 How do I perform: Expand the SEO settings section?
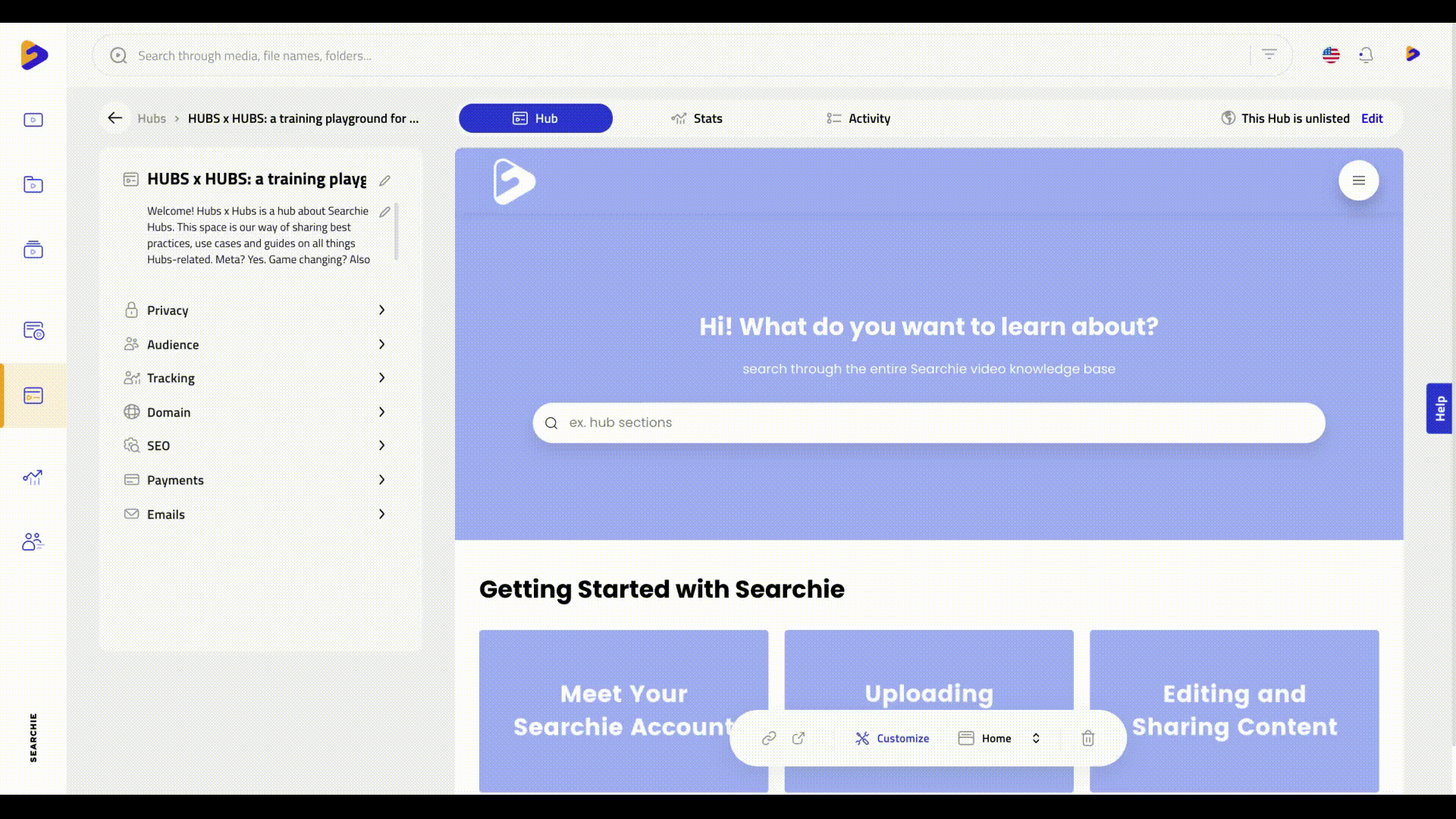click(x=256, y=445)
